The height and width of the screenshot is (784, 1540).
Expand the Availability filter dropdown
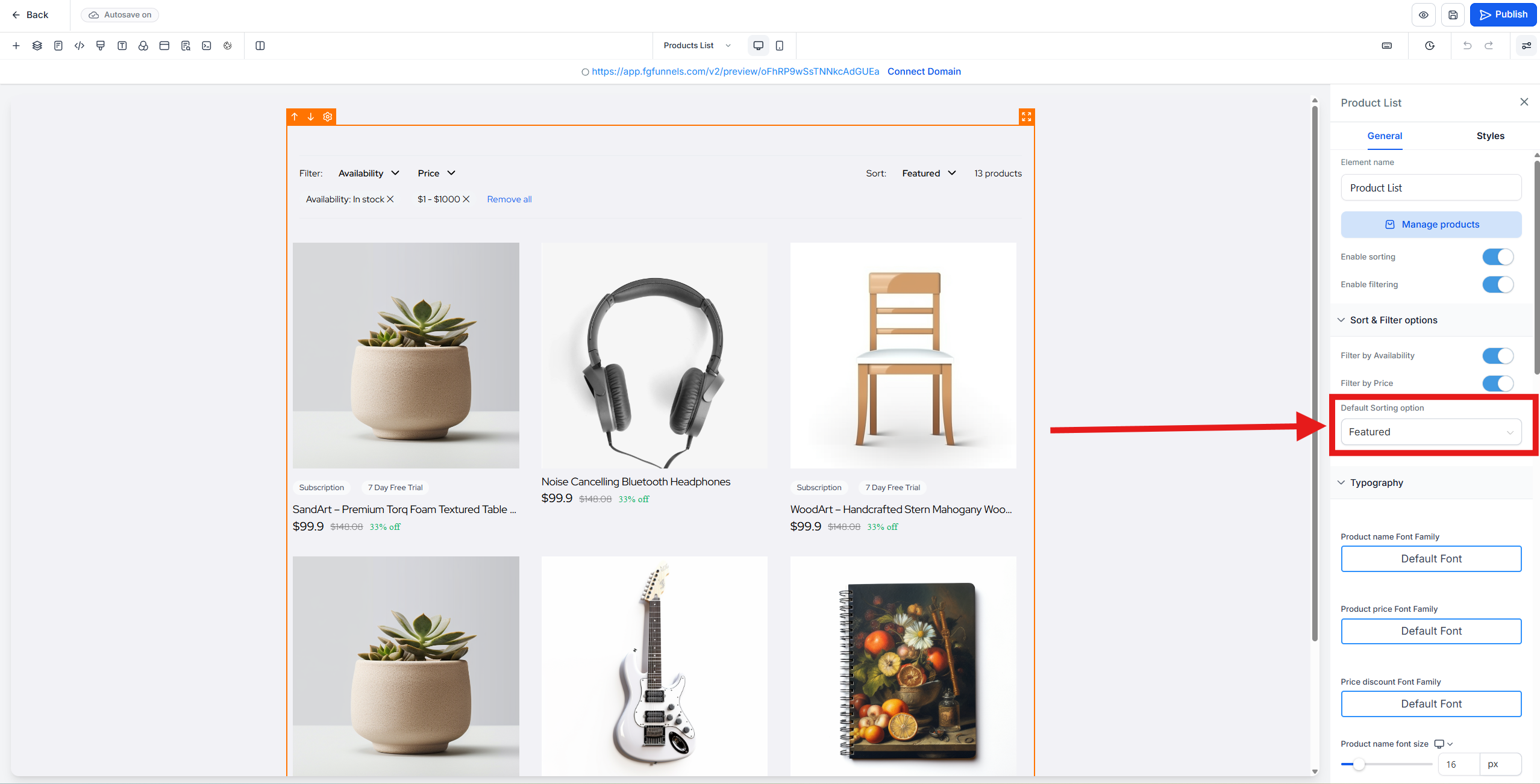point(369,173)
